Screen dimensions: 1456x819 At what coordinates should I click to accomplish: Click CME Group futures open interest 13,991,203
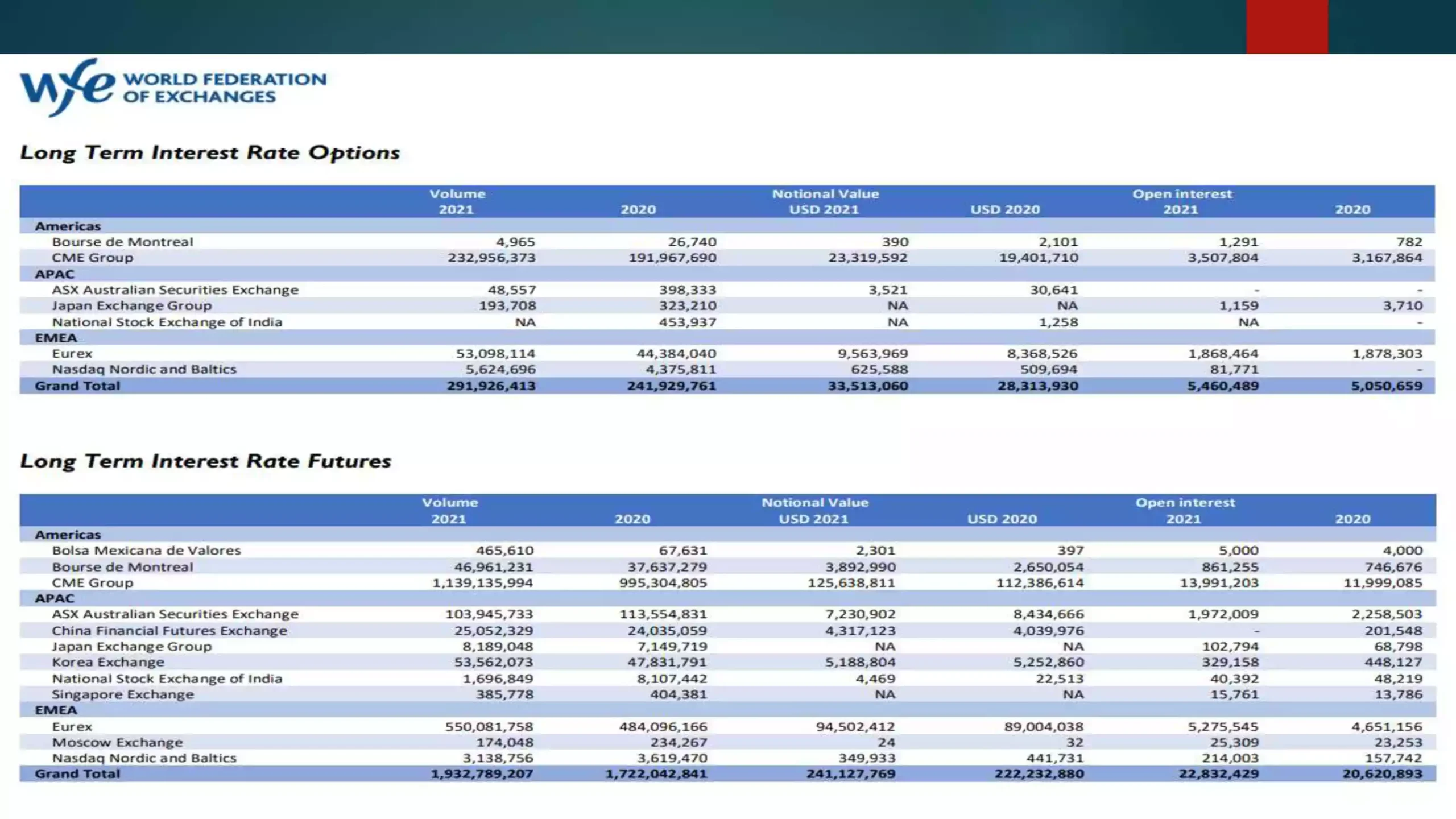[1219, 583]
